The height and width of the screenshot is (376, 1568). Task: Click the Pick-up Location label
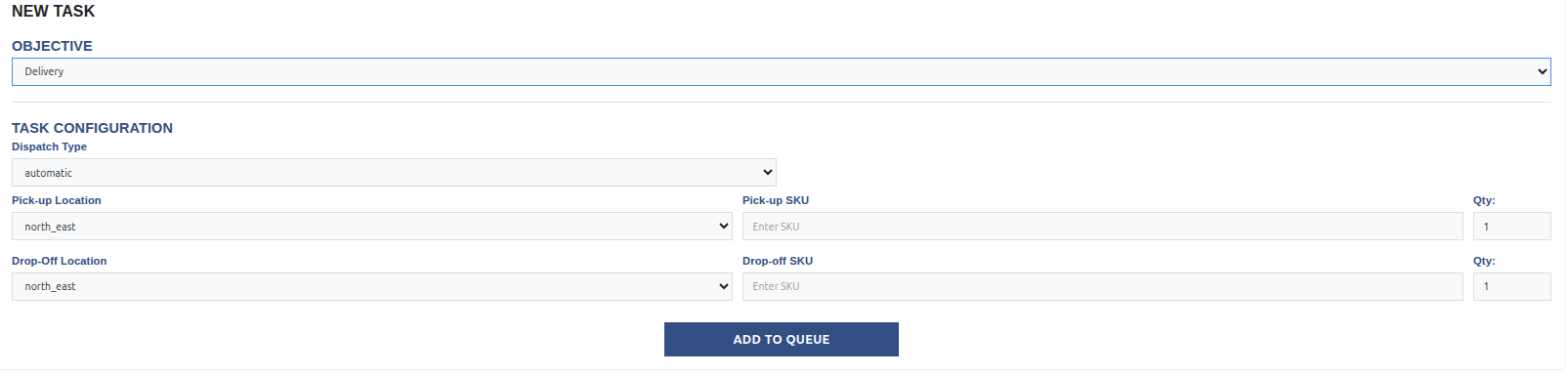[57, 200]
